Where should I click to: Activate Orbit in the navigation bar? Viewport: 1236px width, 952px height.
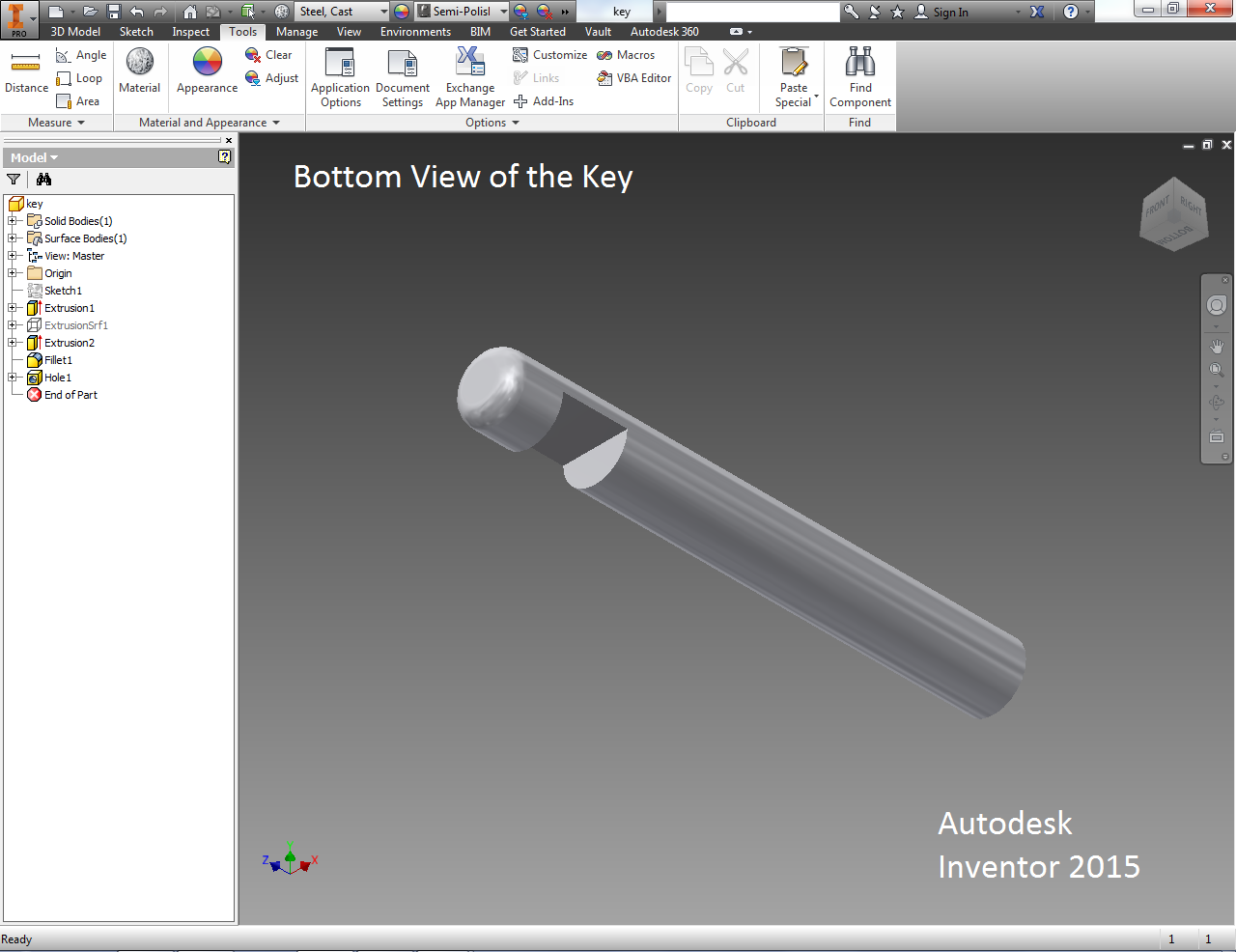tap(1217, 403)
